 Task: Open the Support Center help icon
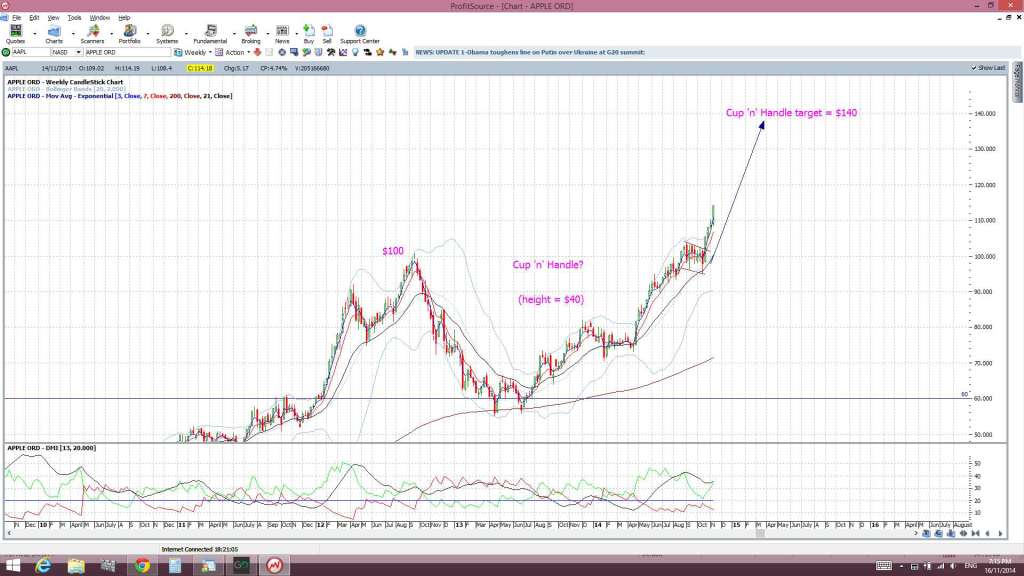coord(360,34)
